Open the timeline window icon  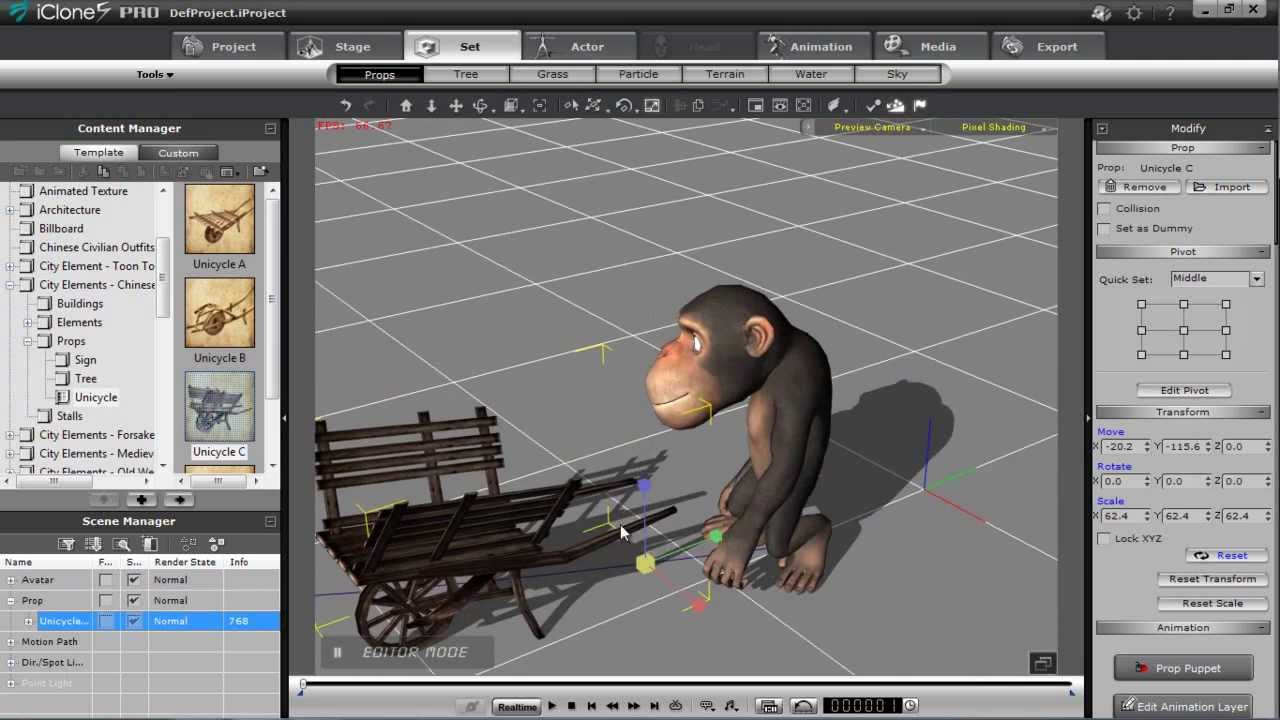(x=769, y=706)
